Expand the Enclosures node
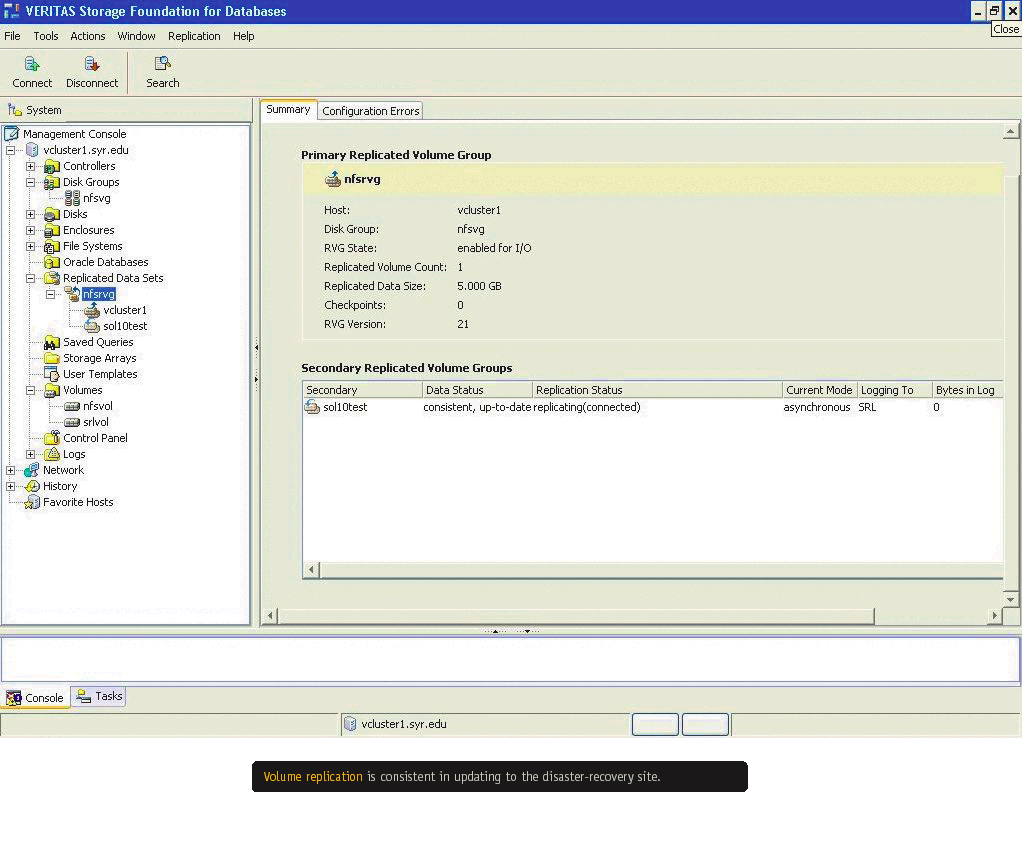Viewport: 1022px width, 864px height. point(31,230)
